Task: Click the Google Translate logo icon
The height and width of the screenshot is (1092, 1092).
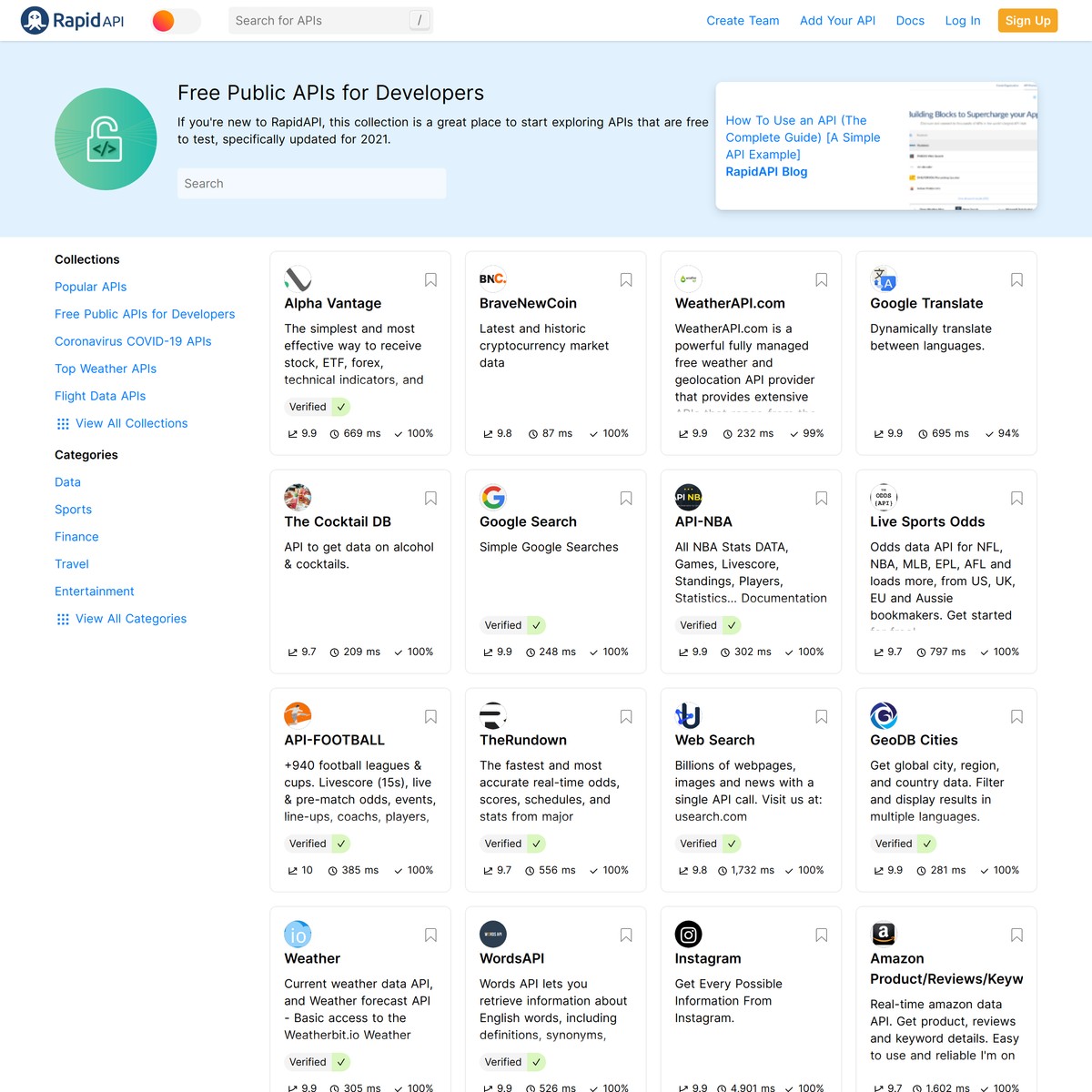Action: pos(884,279)
